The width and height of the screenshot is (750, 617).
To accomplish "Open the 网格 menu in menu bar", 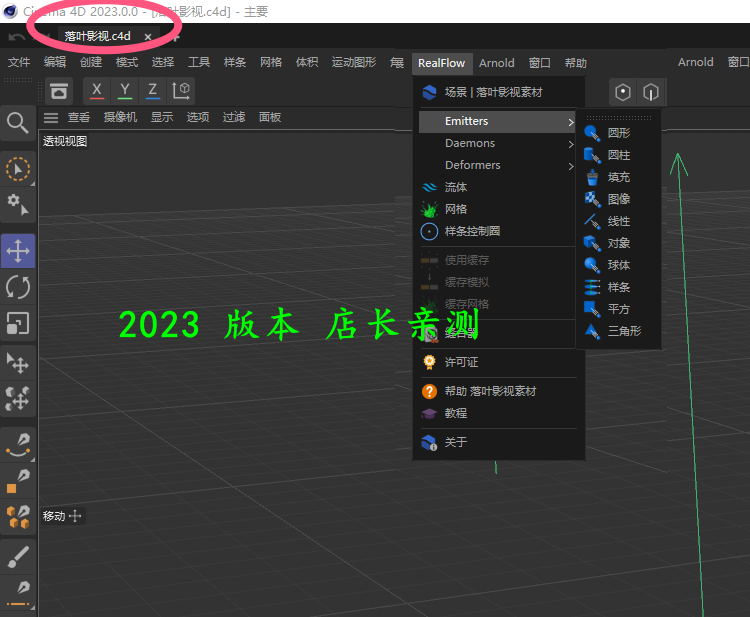I will pos(271,62).
